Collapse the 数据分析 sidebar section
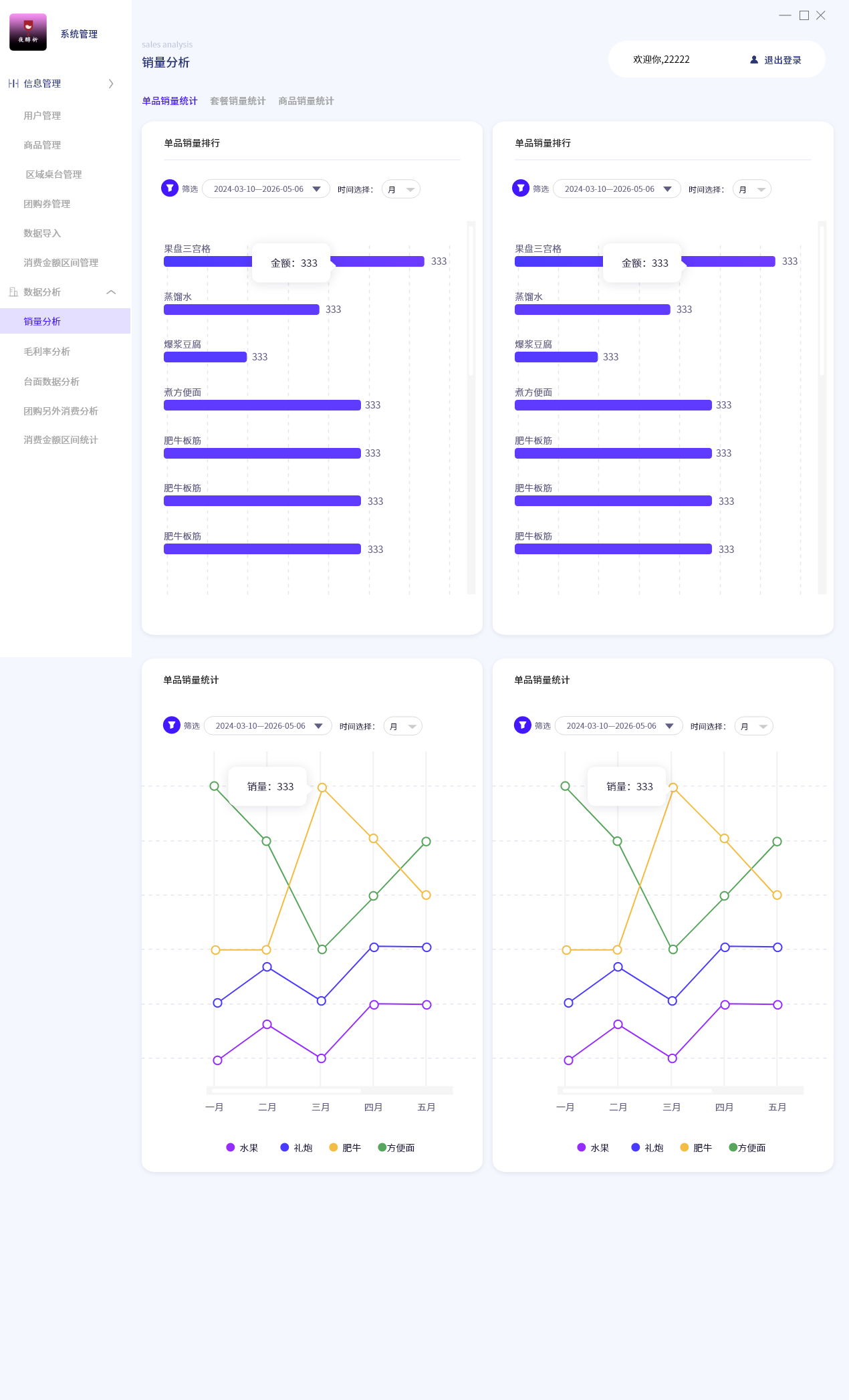Viewport: 849px width, 1400px height. (x=111, y=292)
